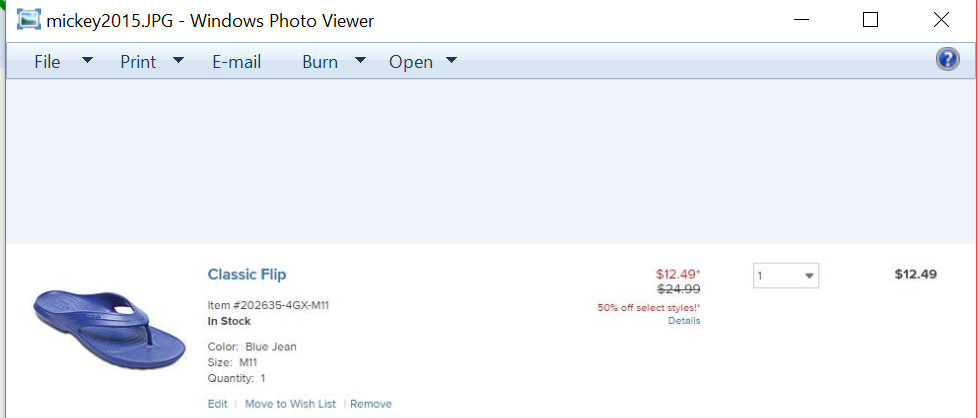Click the Classic Flip product title link
The width and height of the screenshot is (978, 418).
pos(247,274)
